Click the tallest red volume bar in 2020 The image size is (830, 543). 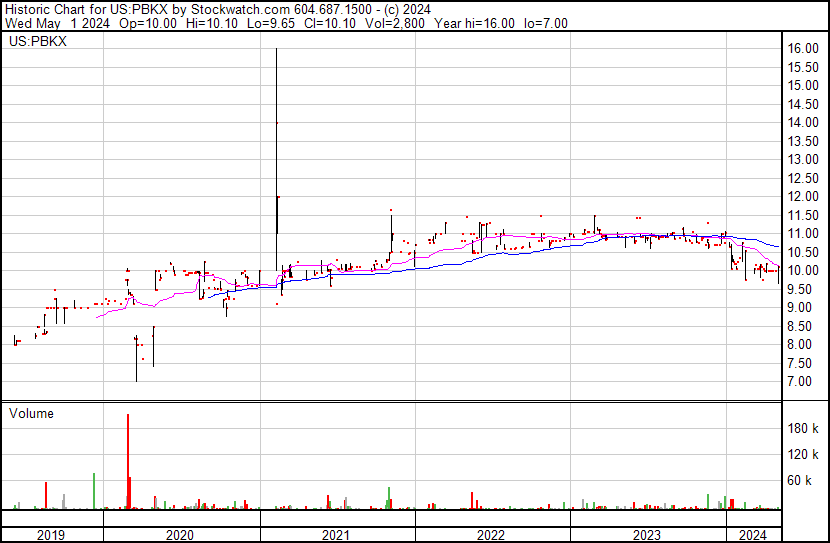[x=128, y=461]
